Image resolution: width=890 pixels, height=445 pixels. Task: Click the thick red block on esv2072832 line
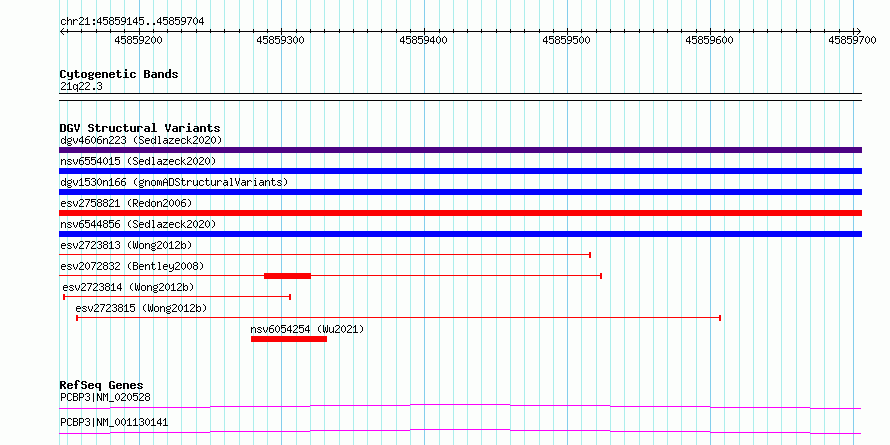click(x=288, y=276)
